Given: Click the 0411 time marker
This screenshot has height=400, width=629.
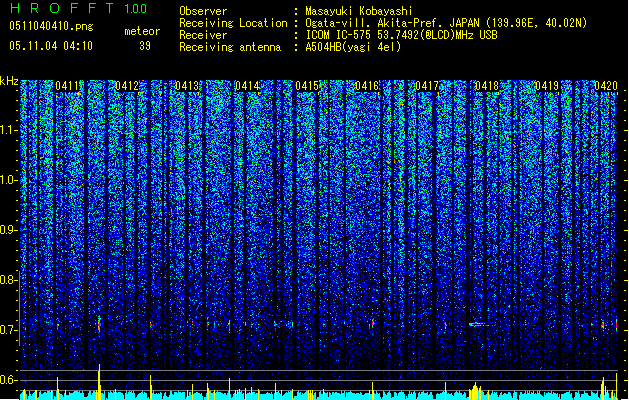Looking at the screenshot, I should pyautogui.click(x=67, y=86).
